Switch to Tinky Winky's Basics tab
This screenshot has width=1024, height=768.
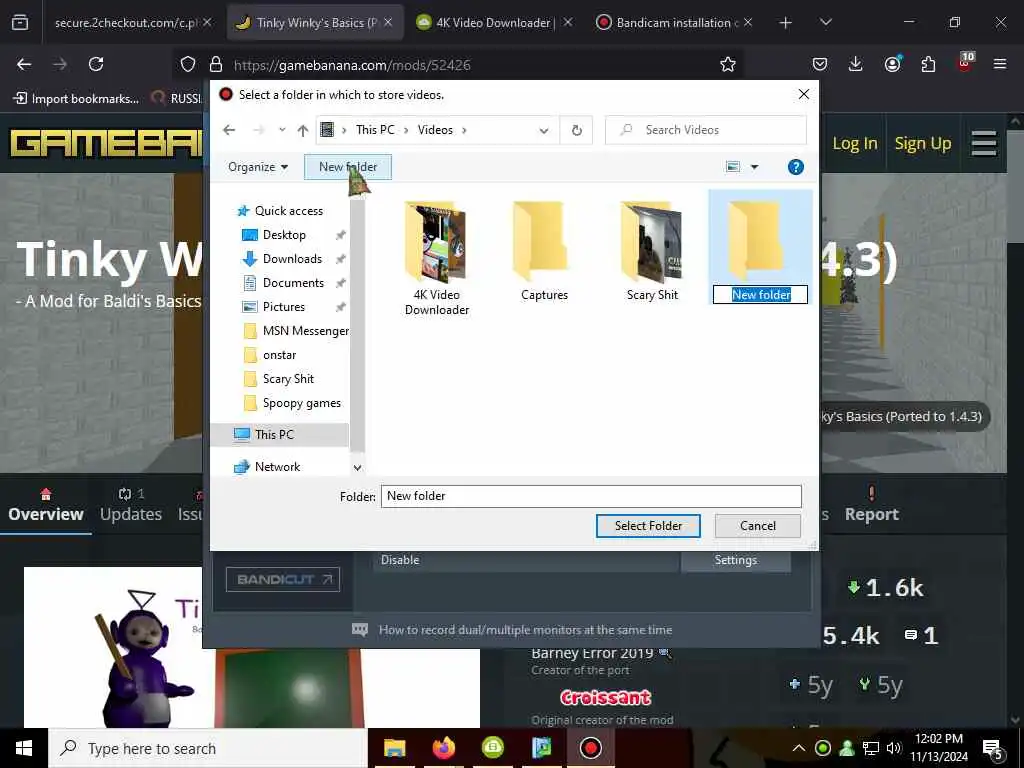315,23
